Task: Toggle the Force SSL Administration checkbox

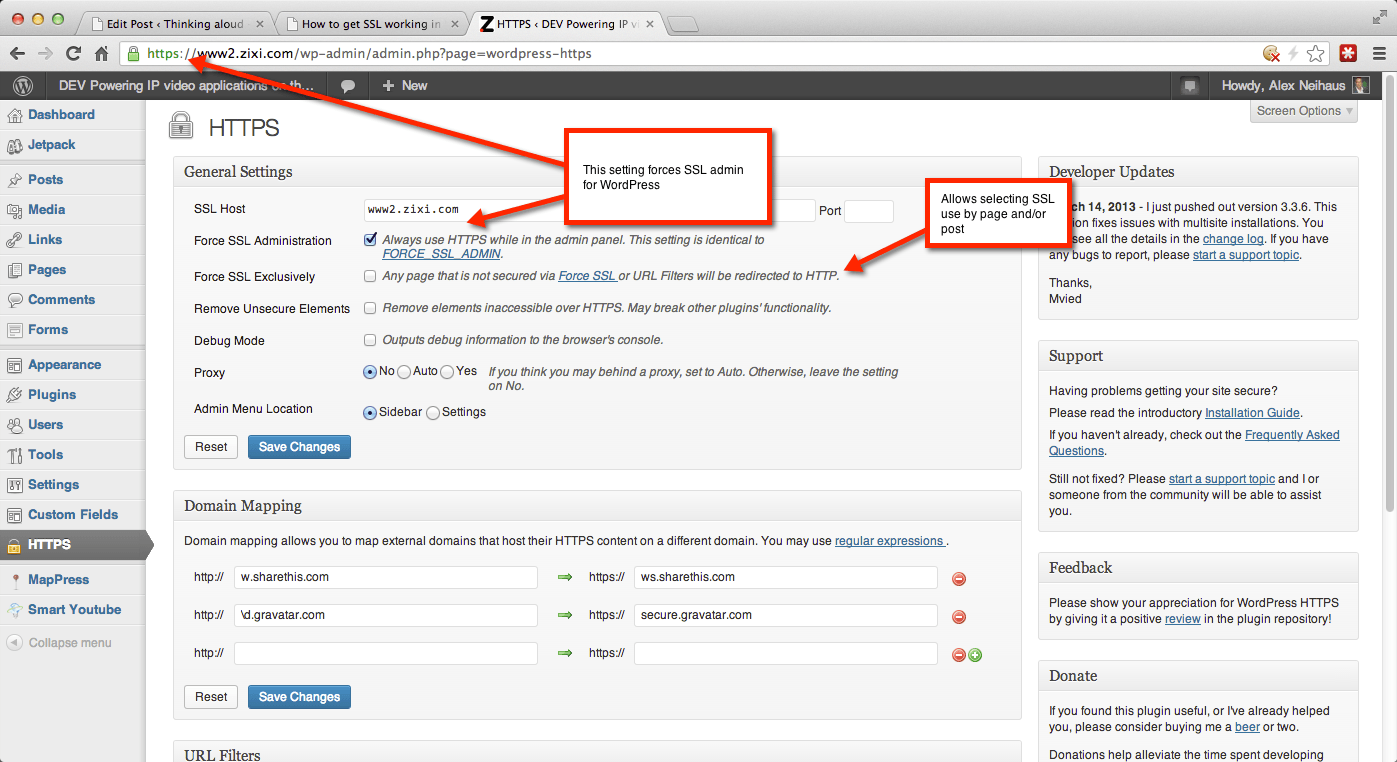Action: coord(370,240)
